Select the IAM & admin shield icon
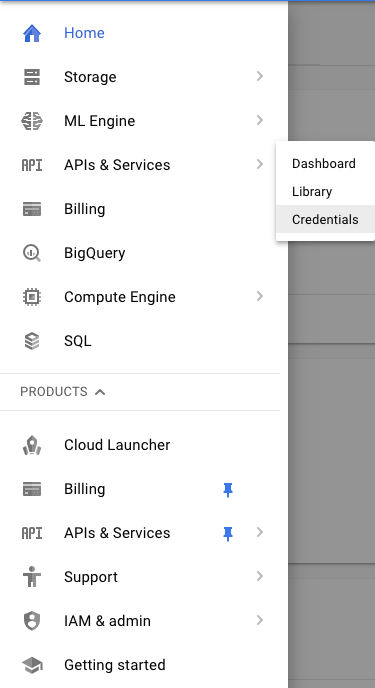375x688 pixels. pos(32,621)
